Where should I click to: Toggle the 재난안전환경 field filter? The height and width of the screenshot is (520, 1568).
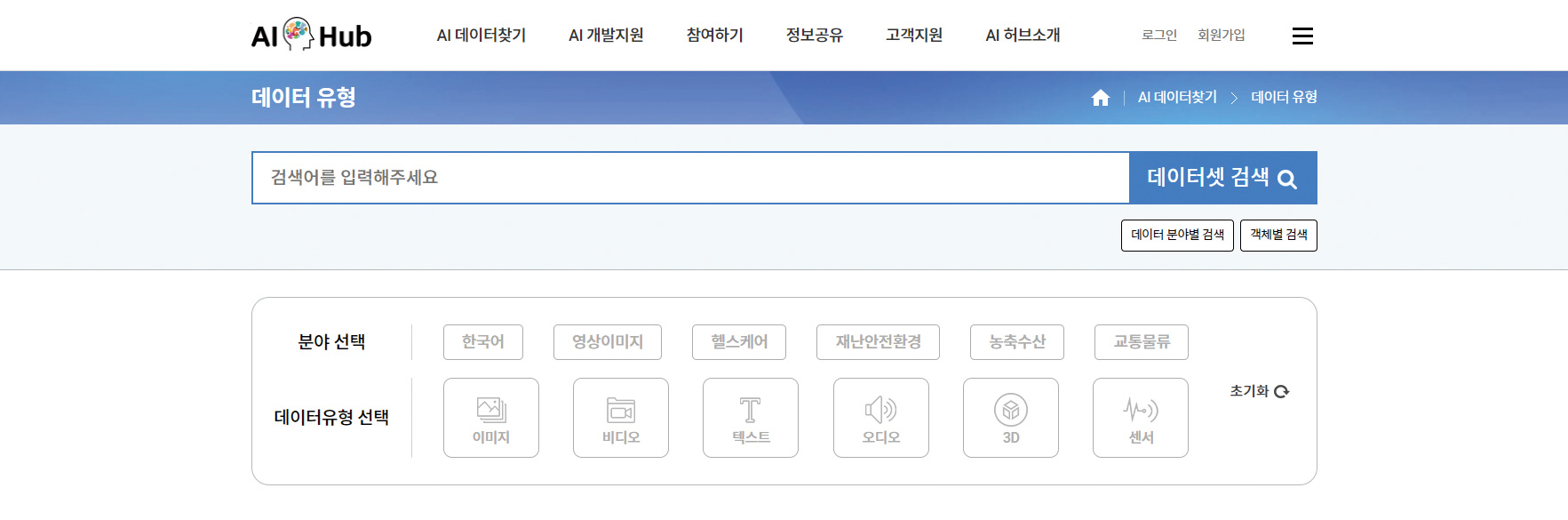878,342
